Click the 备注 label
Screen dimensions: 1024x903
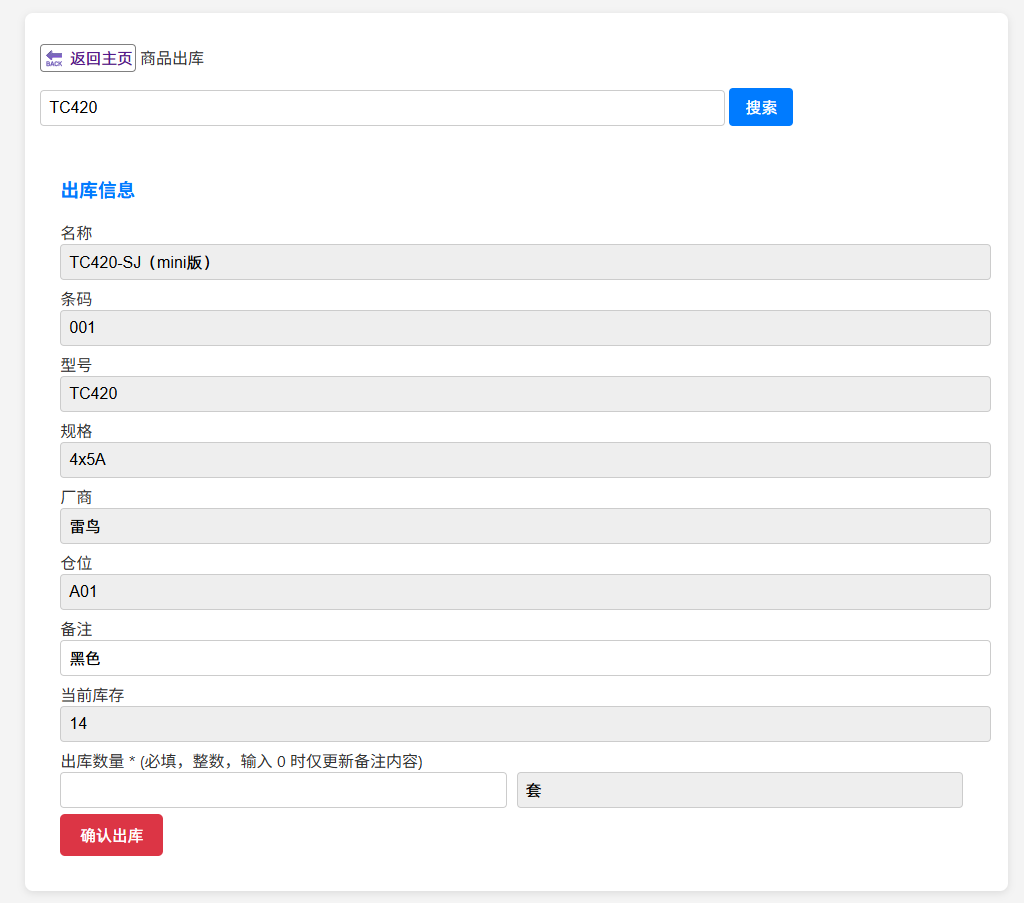[x=76, y=629]
